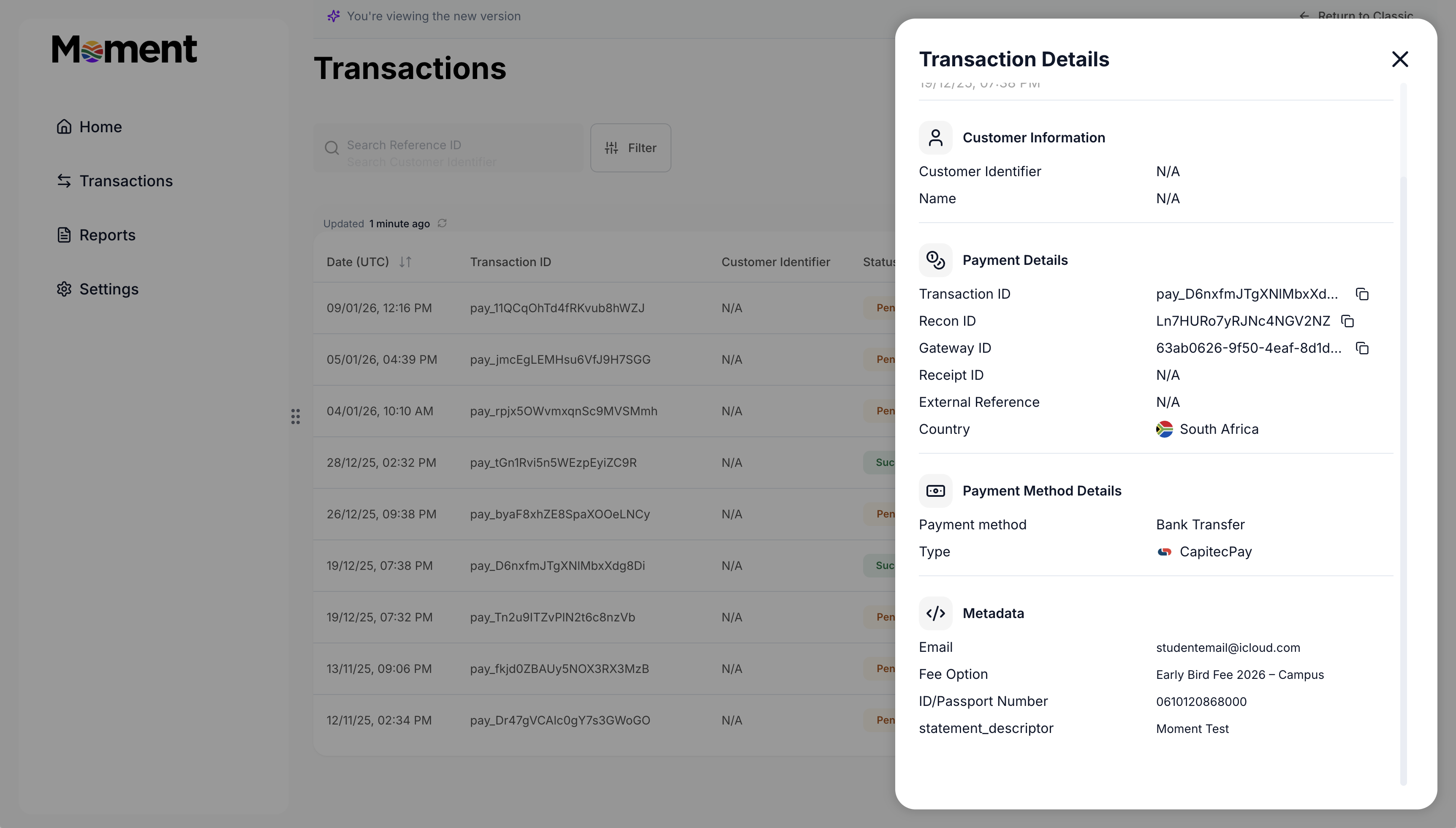Close the Transaction Details panel
This screenshot has width=1456, height=828.
[x=1400, y=59]
